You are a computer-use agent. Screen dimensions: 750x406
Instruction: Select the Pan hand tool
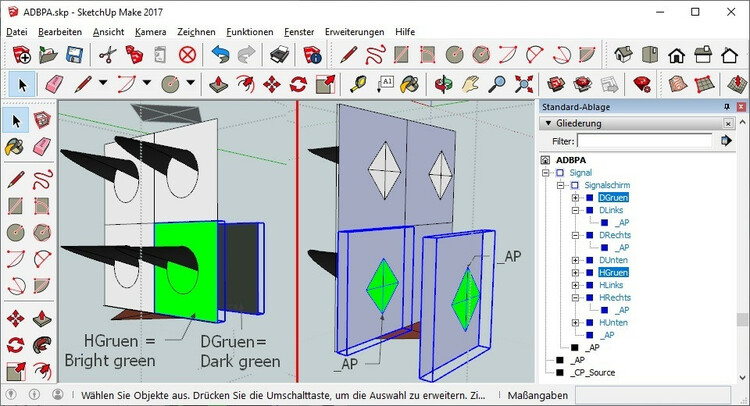point(470,84)
